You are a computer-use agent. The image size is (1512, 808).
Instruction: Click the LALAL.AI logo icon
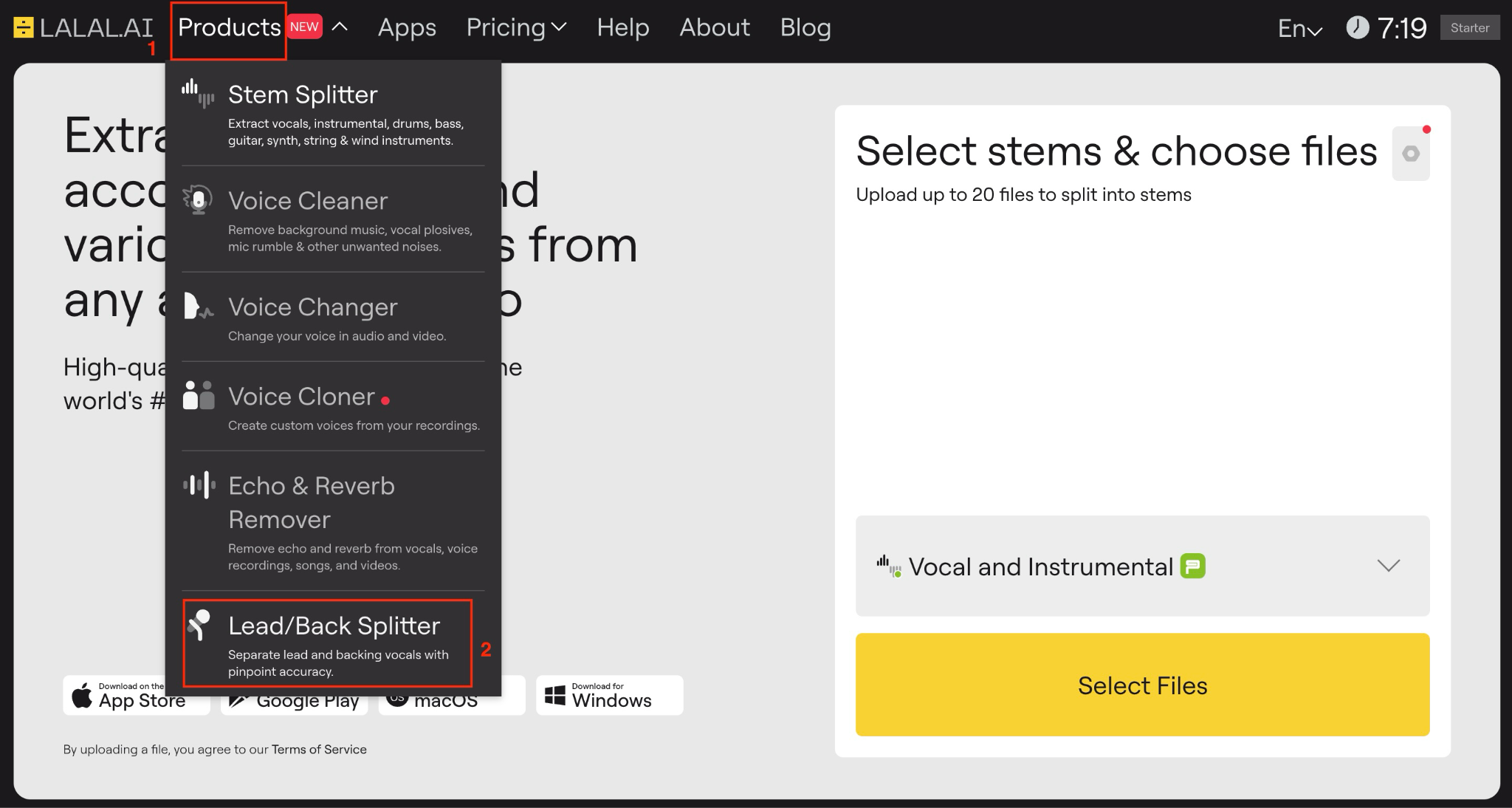point(24,28)
